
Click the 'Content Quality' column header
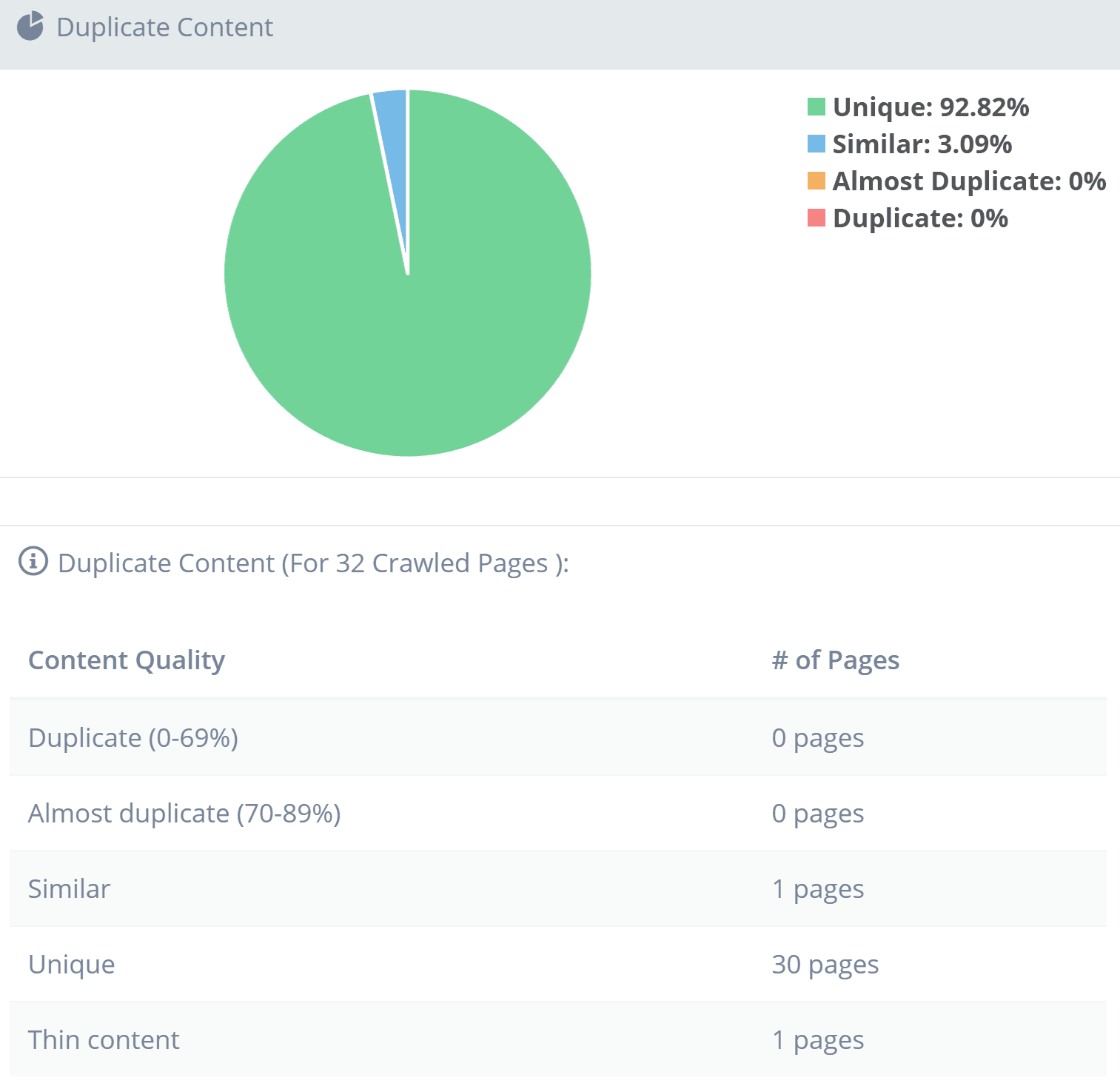(x=127, y=660)
